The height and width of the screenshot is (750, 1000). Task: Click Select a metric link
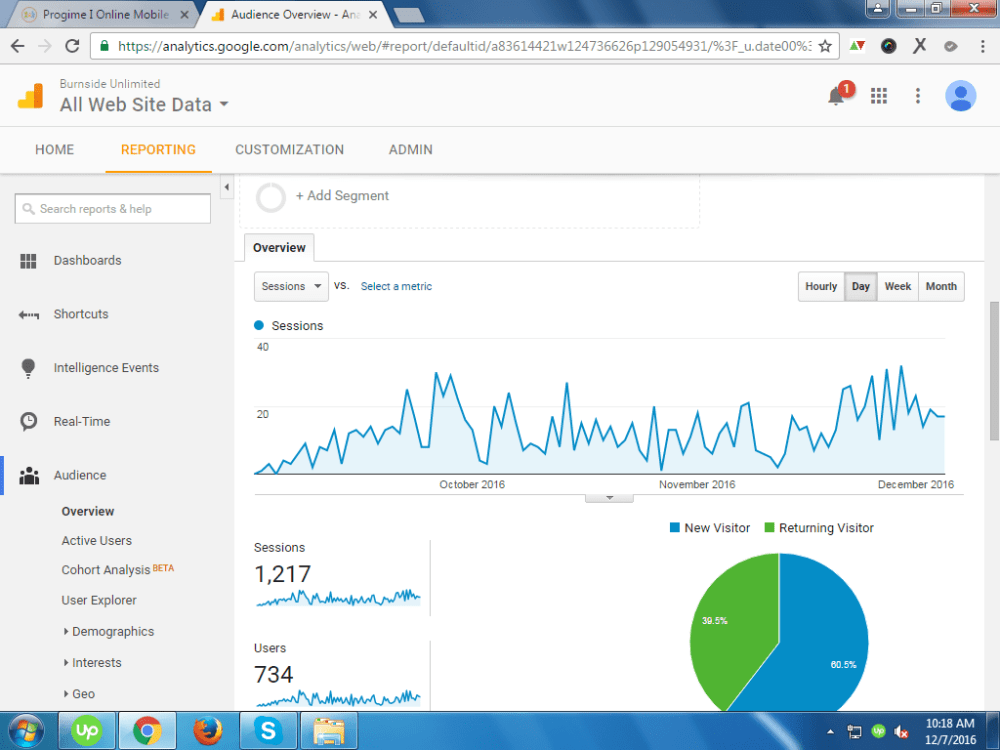pos(396,286)
